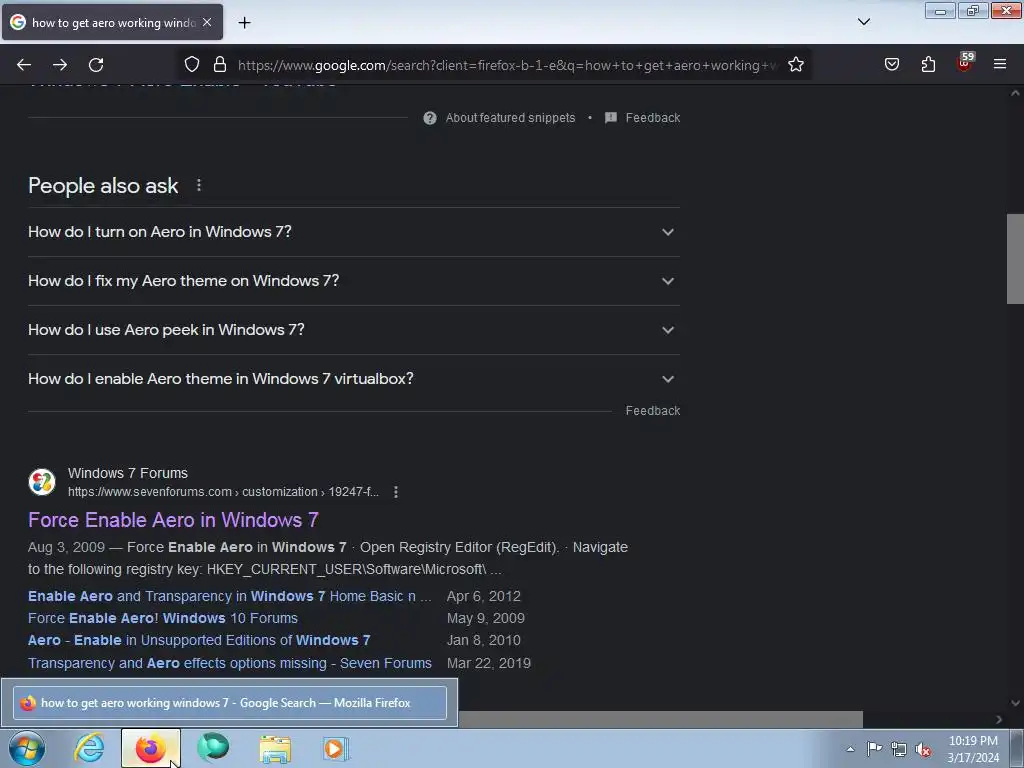This screenshot has height=768, width=1024.
Task: Open People also ask three-dot menu
Action: click(x=199, y=185)
